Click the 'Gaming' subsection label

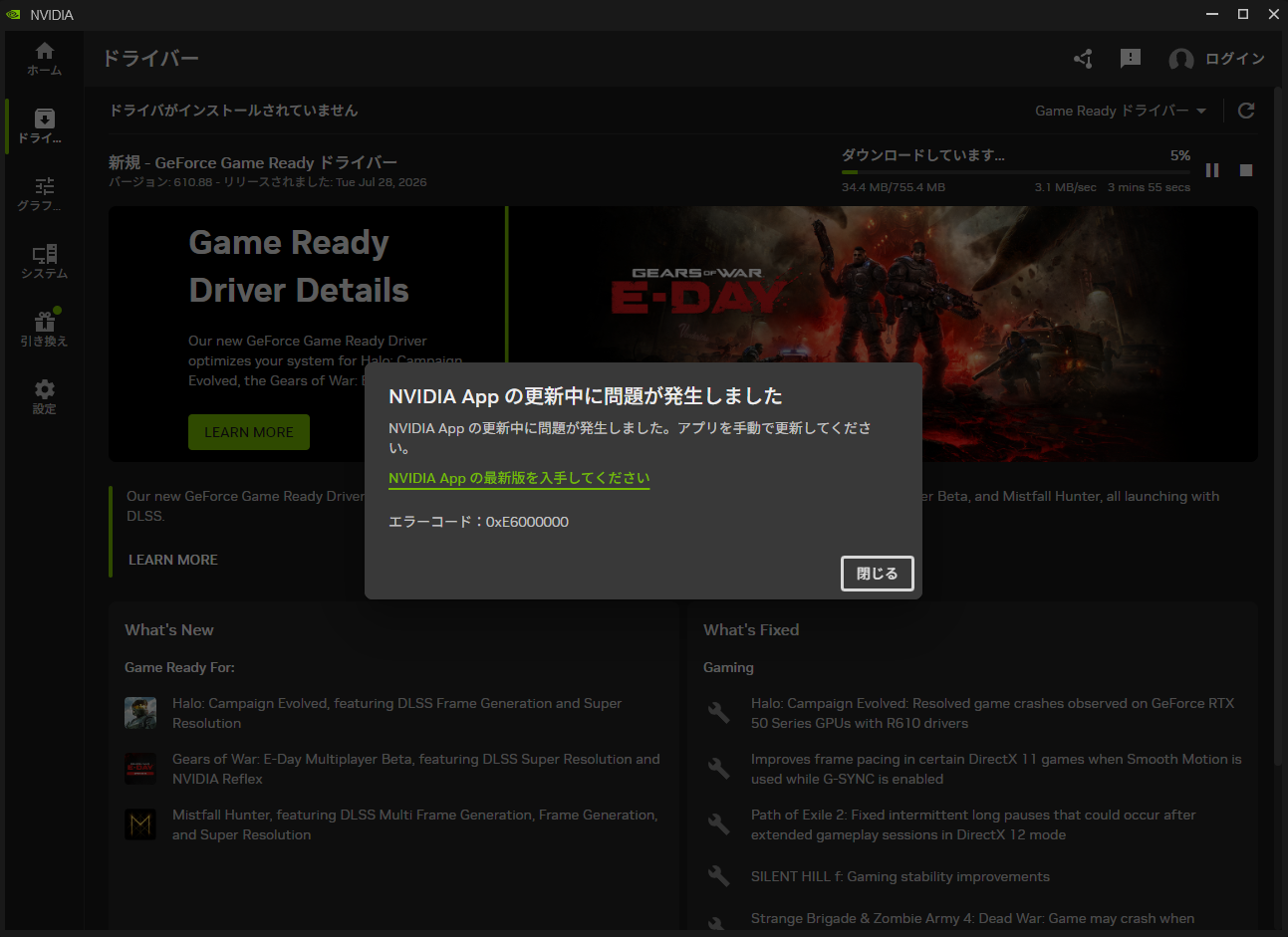tap(728, 667)
